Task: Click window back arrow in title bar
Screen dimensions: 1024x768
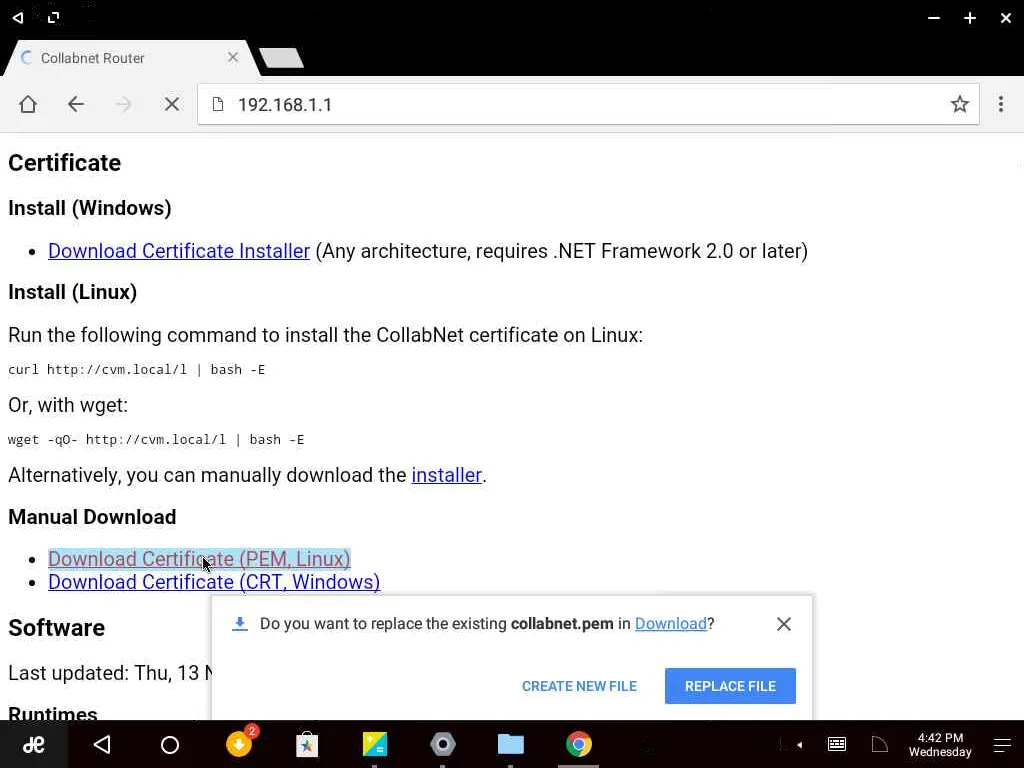Action: [18, 18]
